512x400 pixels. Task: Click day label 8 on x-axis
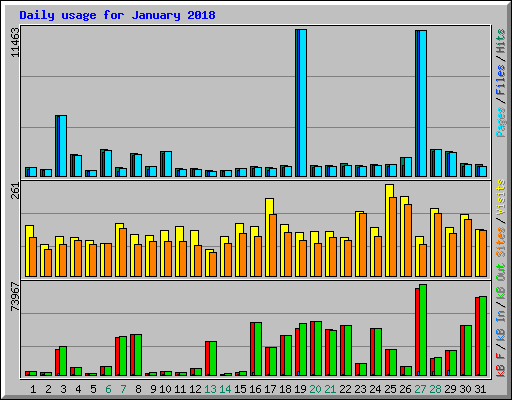click(138, 389)
